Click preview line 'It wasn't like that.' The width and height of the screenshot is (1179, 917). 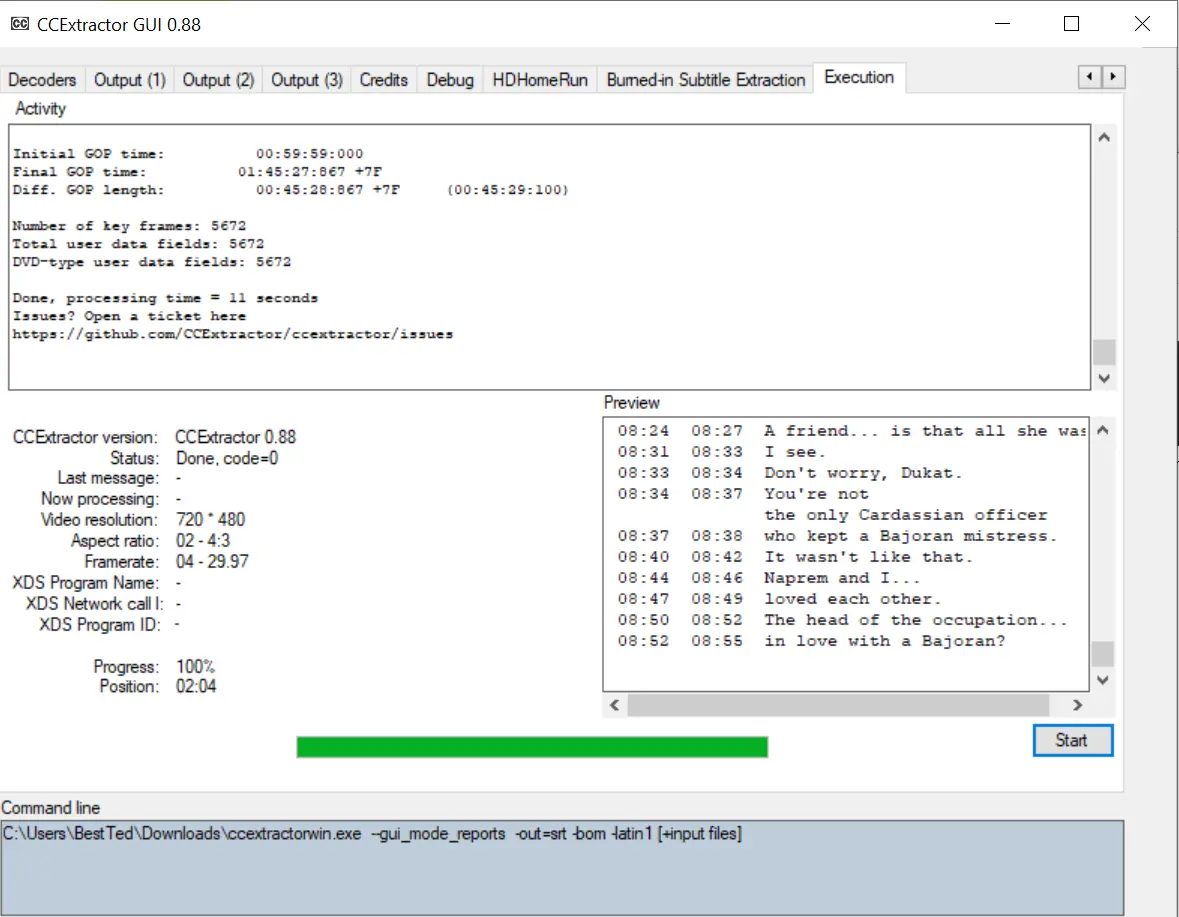tap(868, 557)
